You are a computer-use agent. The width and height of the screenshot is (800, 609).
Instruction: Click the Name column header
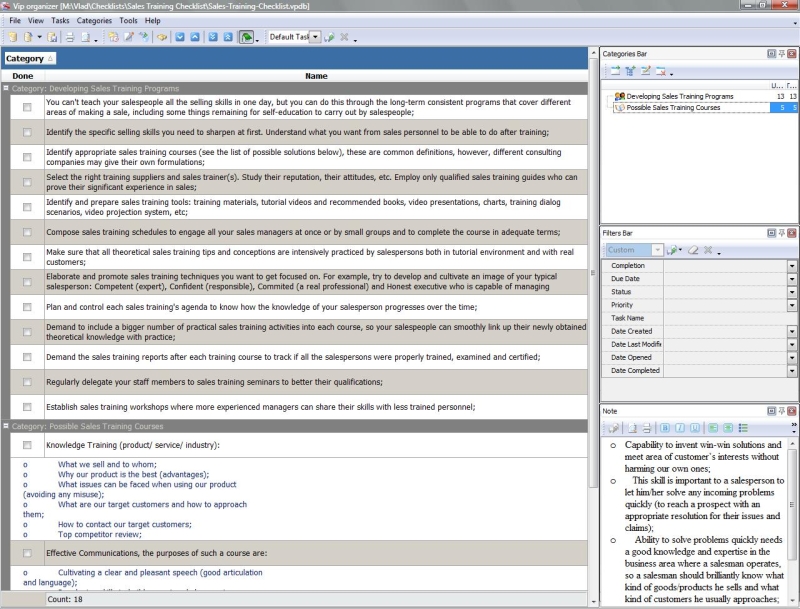[x=316, y=76]
